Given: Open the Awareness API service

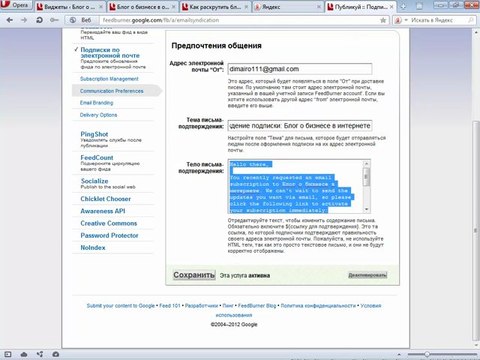Looking at the screenshot, I should [x=103, y=211].
